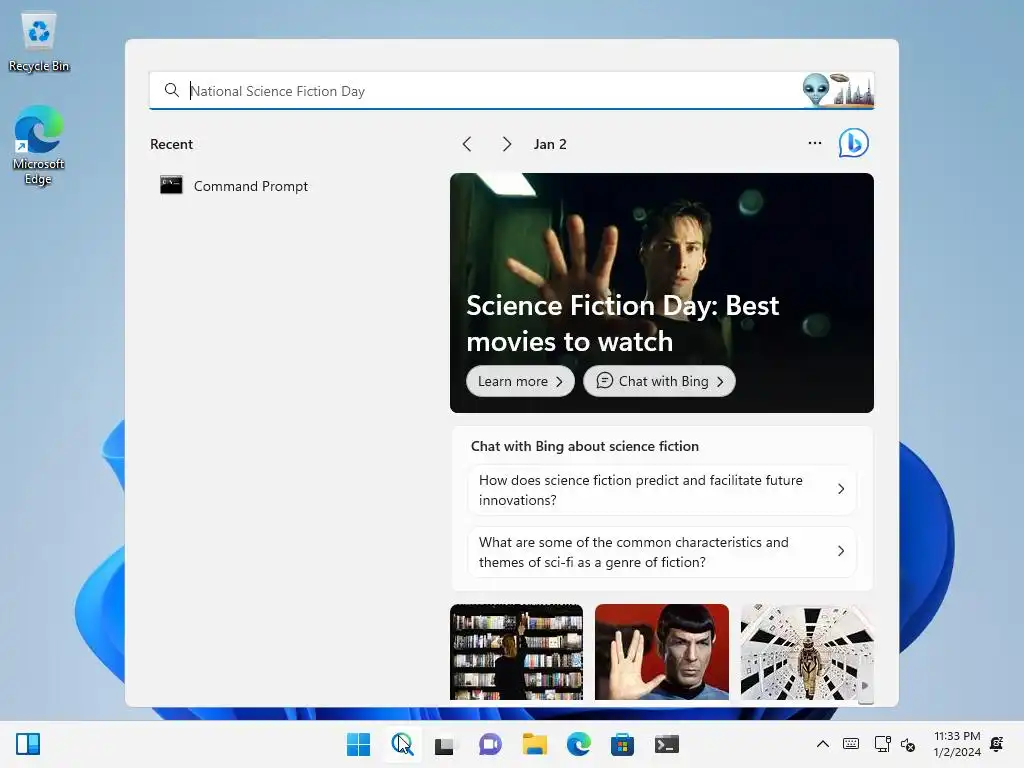Image resolution: width=1024 pixels, height=768 pixels.
Task: Click the alien and UFO doodle image
Action: coord(838,89)
